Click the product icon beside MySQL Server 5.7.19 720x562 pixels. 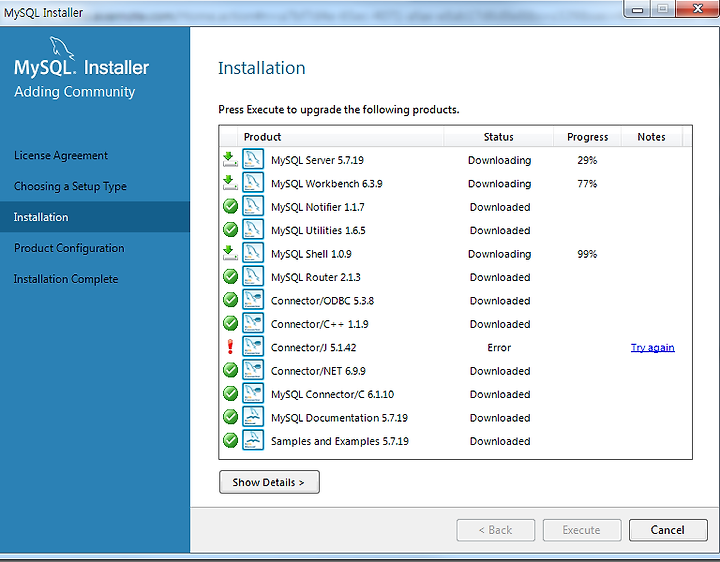click(x=253, y=160)
